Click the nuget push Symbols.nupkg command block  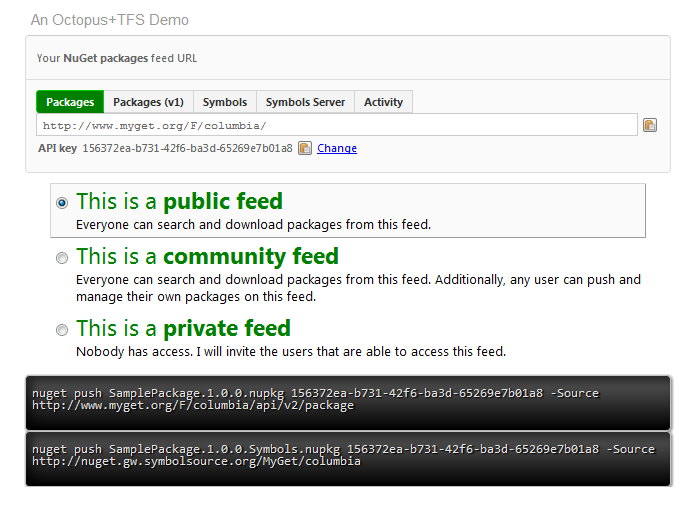pyautogui.click(x=347, y=456)
